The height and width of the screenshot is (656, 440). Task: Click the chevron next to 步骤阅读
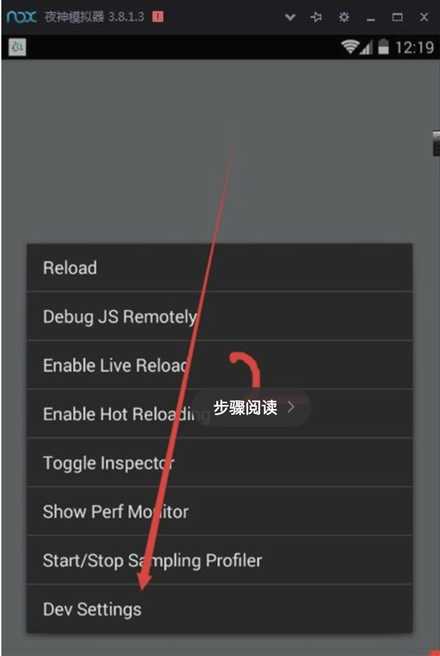pos(292,407)
